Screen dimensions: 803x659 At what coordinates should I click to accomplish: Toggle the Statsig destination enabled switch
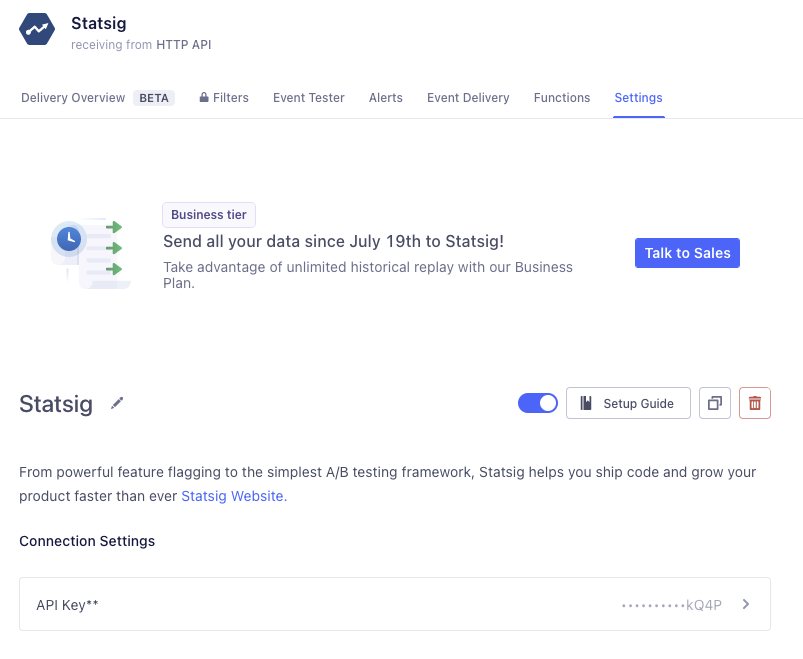pyautogui.click(x=538, y=403)
